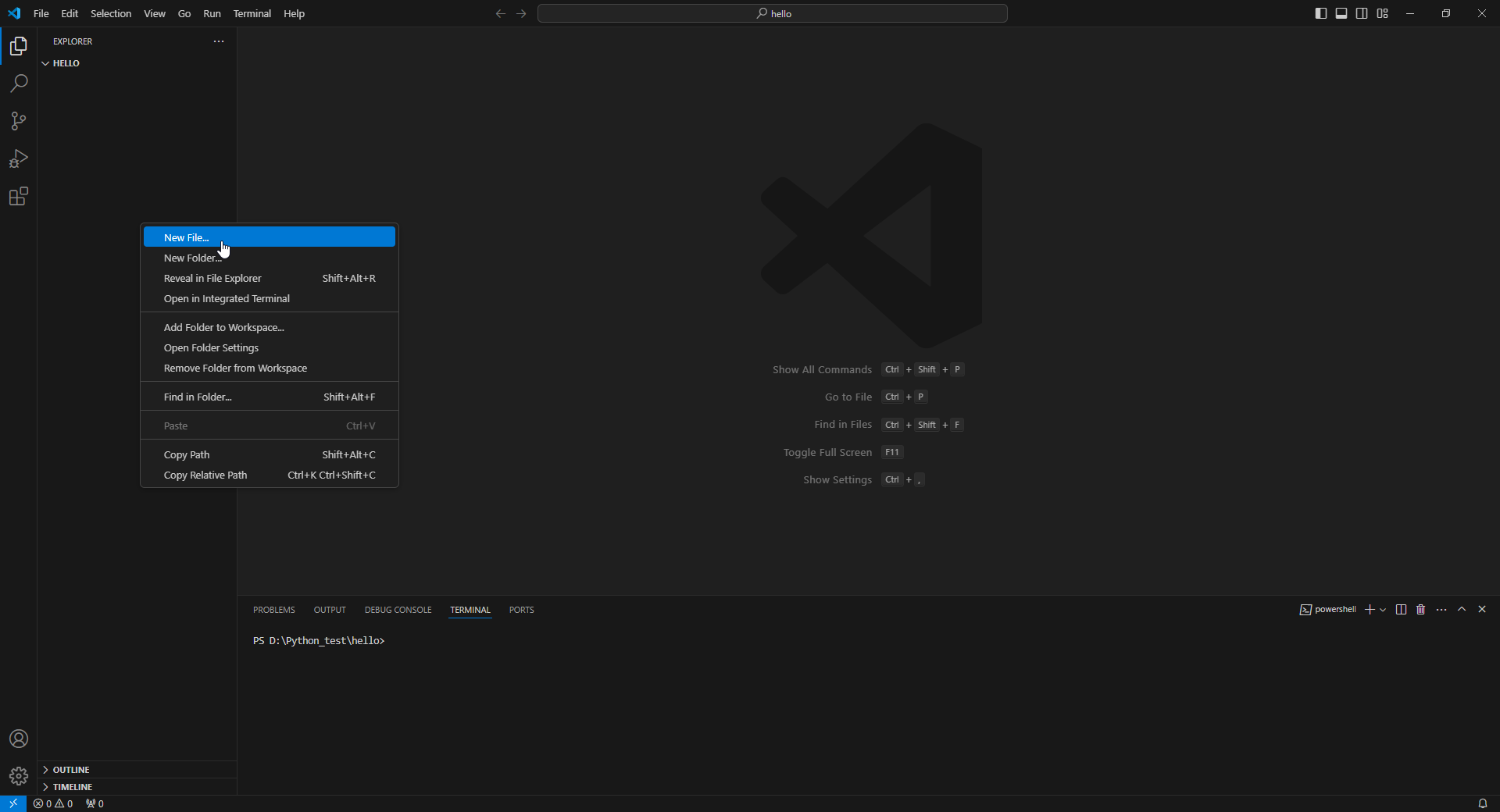Click the navigate back arrow

tap(501, 13)
